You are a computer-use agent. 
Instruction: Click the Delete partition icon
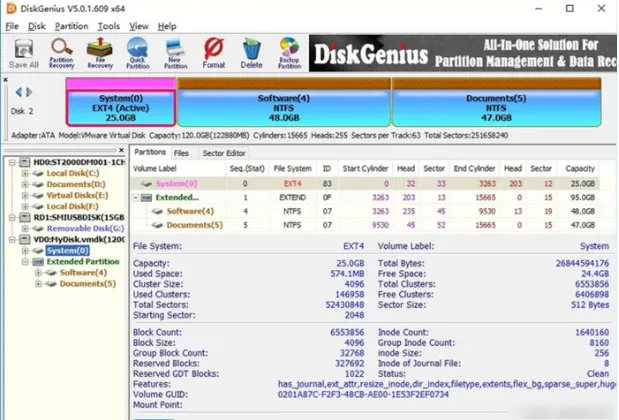251,52
